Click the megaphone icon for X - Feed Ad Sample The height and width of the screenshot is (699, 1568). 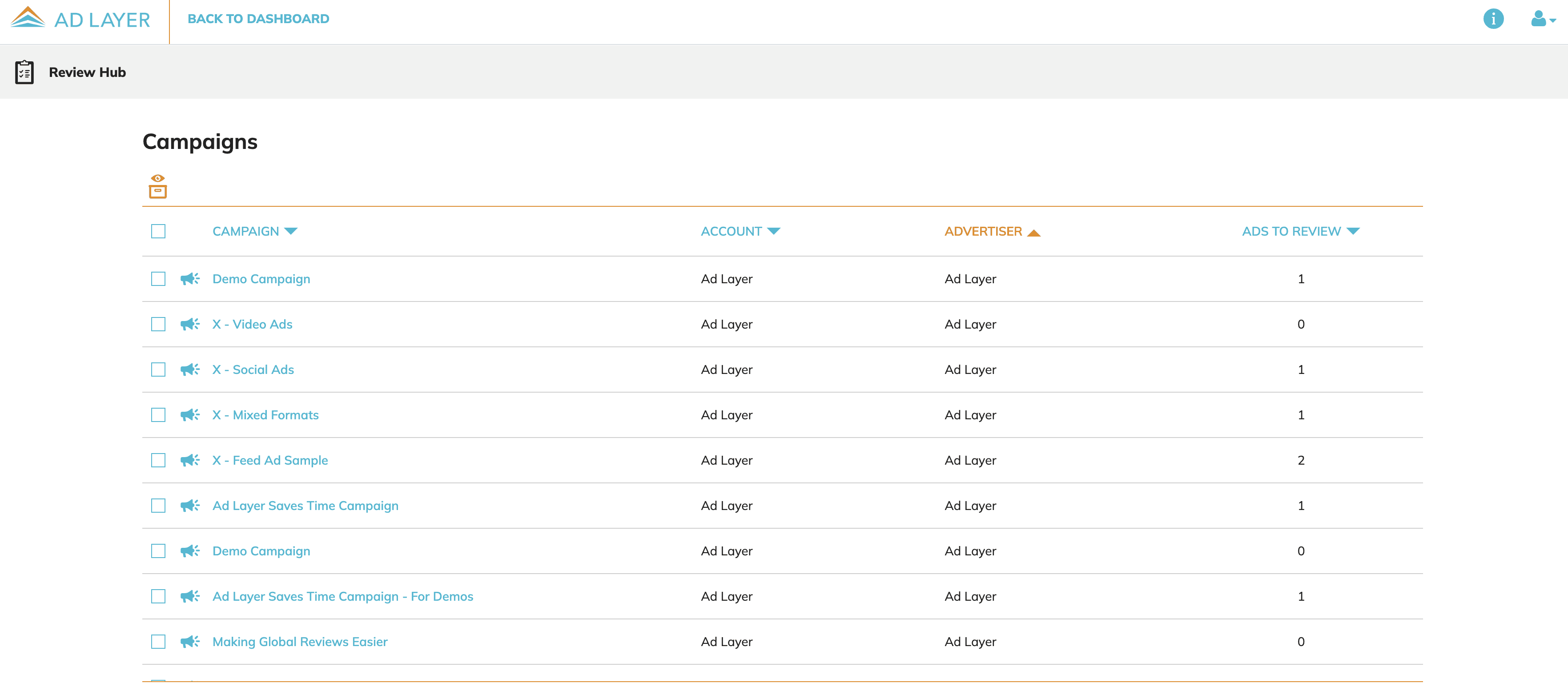(190, 460)
